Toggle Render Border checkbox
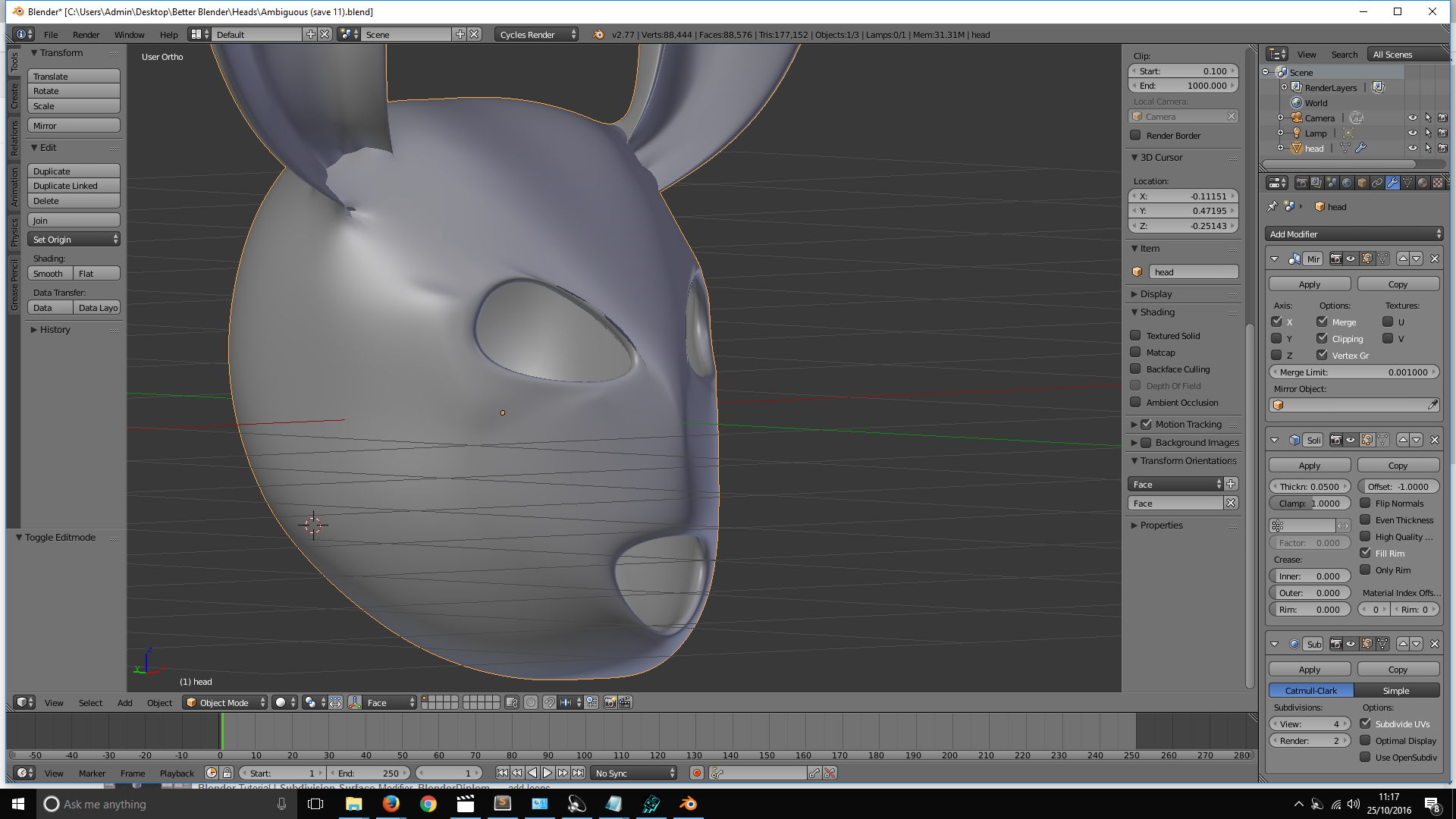 coord(1135,135)
